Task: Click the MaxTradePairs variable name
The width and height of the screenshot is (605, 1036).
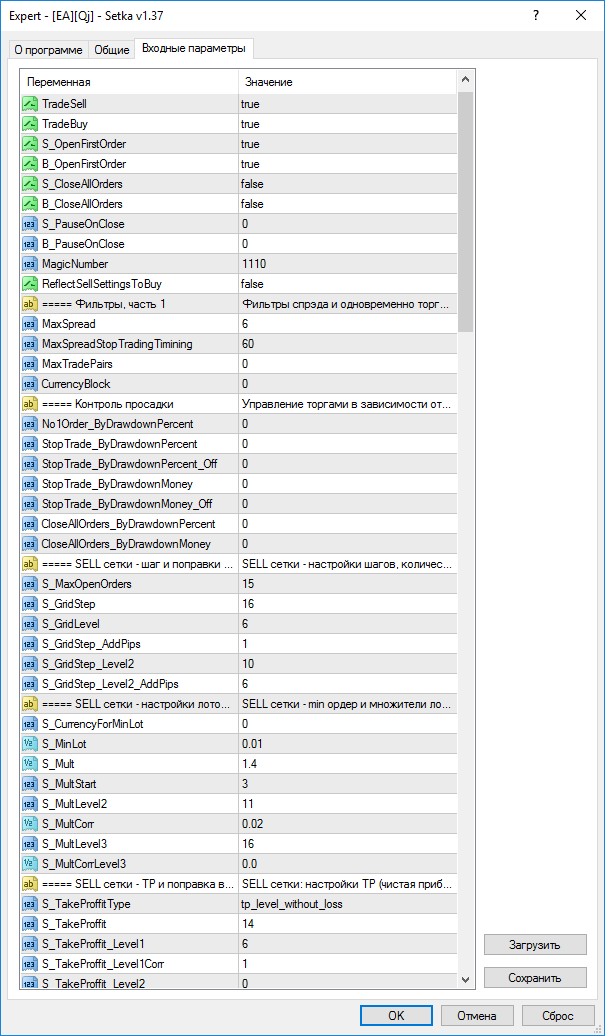Action: tap(75, 364)
